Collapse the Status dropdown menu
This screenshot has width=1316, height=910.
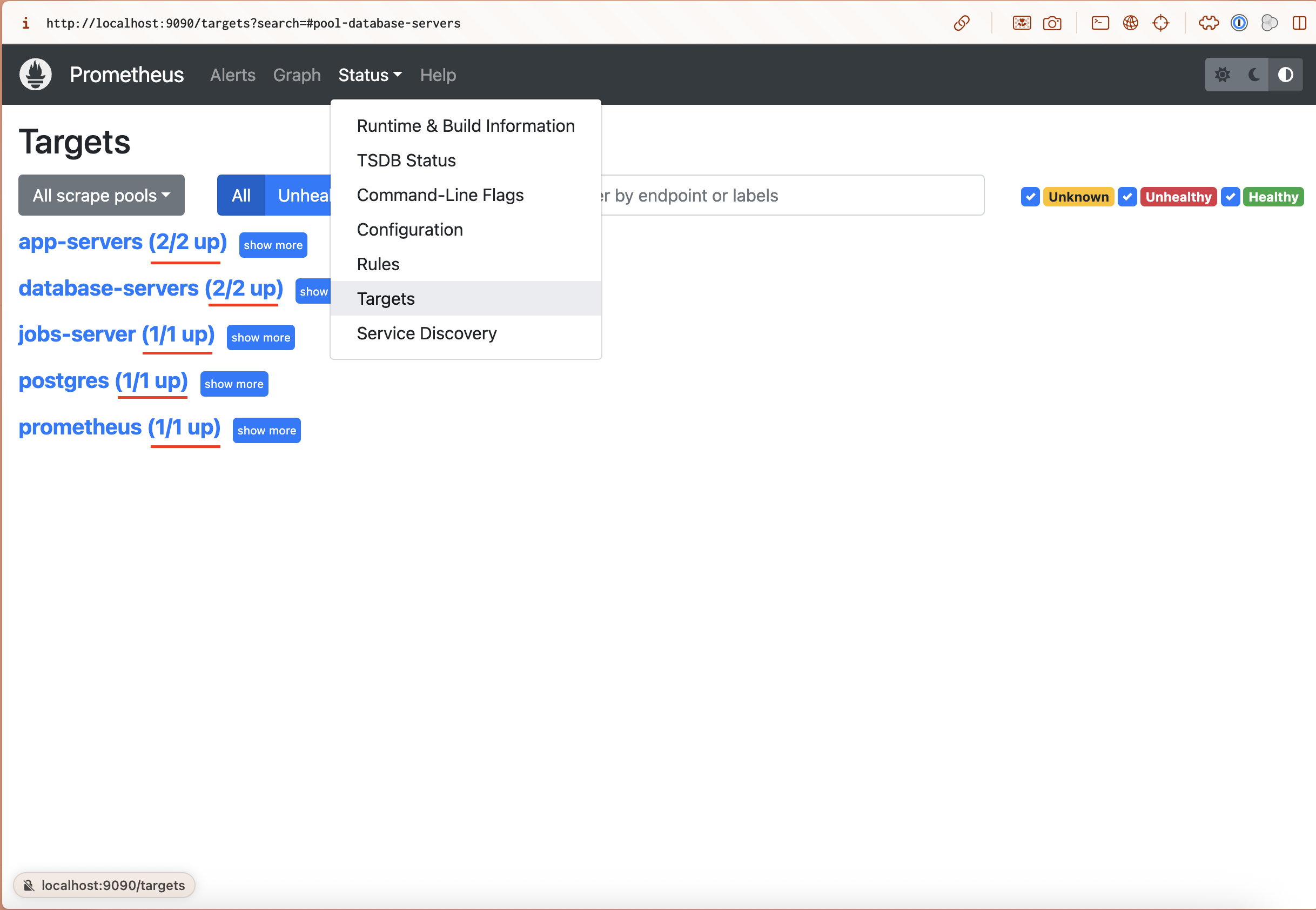click(370, 75)
